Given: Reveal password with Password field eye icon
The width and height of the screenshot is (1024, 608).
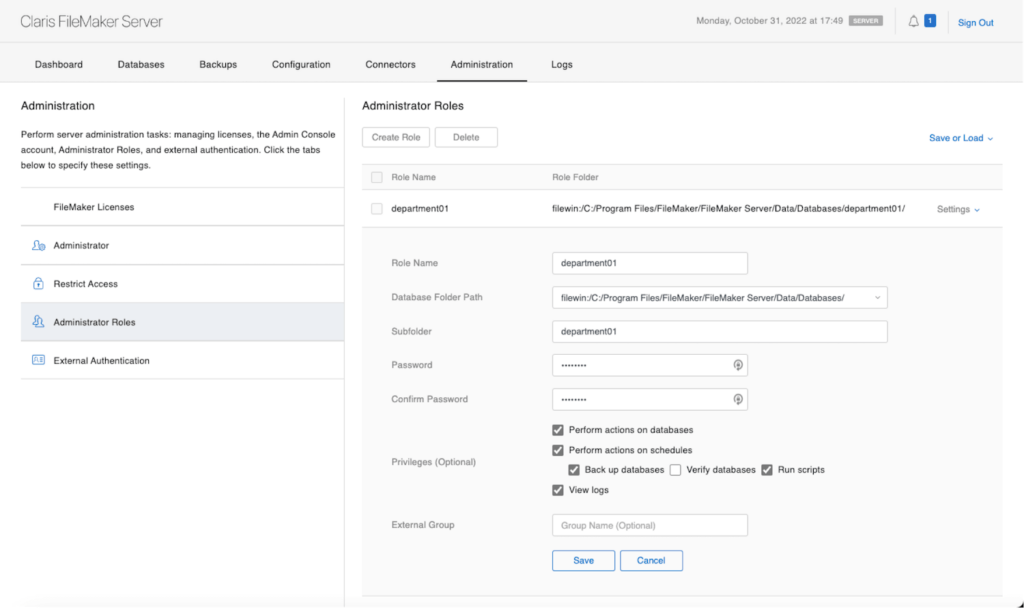Looking at the screenshot, I should pos(737,365).
